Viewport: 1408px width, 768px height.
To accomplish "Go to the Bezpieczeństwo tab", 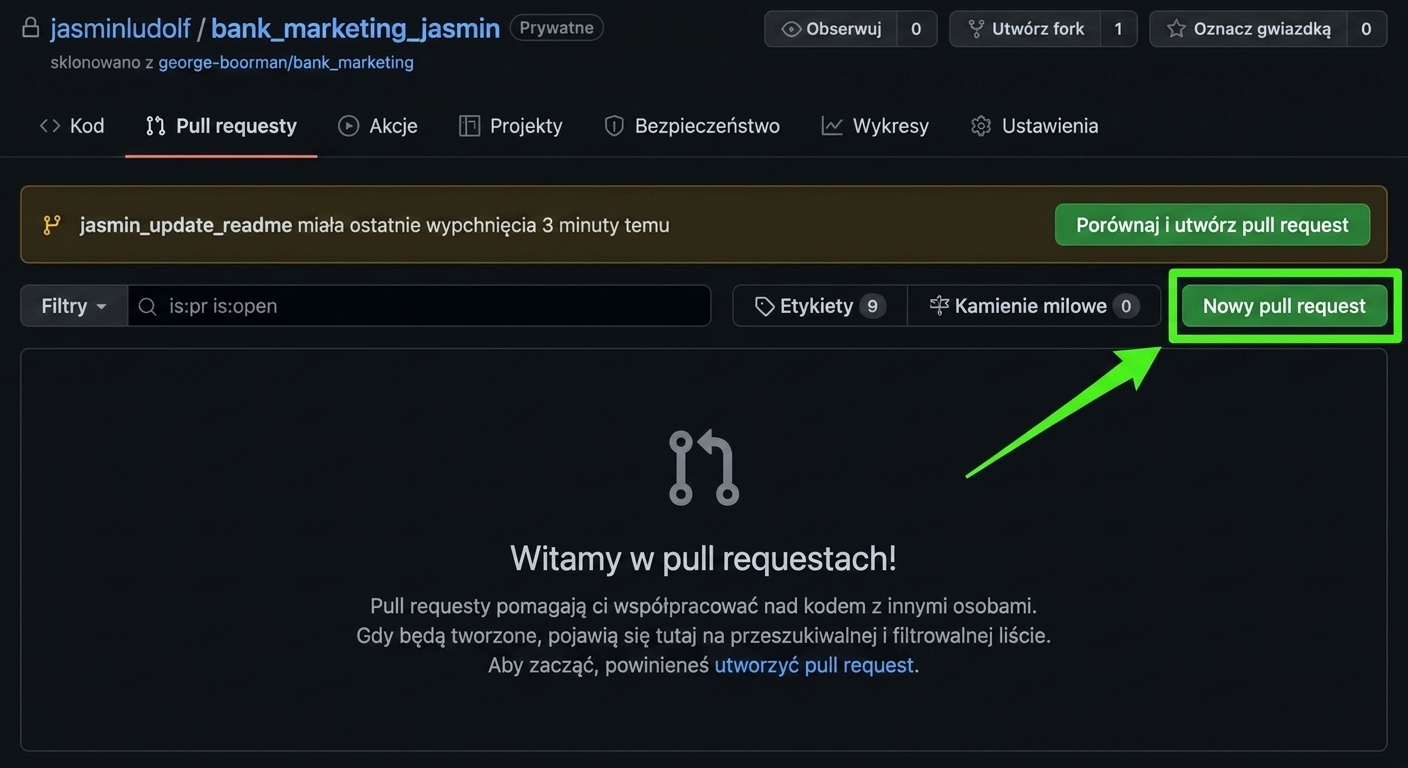I will coord(692,126).
